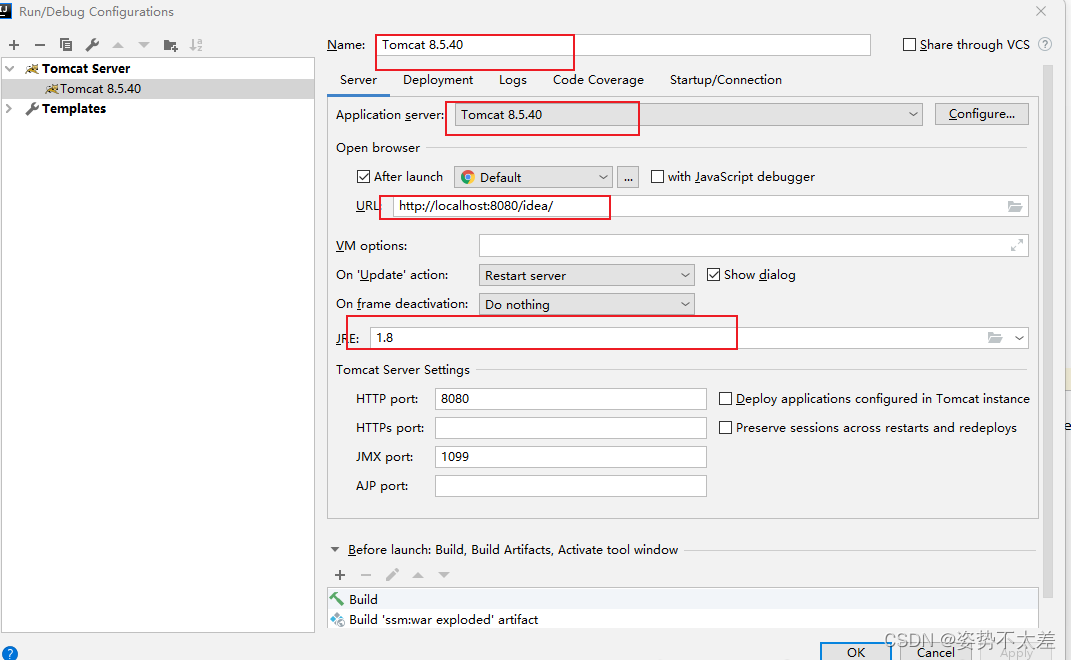
Task: Add a Before launch task
Action: click(339, 575)
